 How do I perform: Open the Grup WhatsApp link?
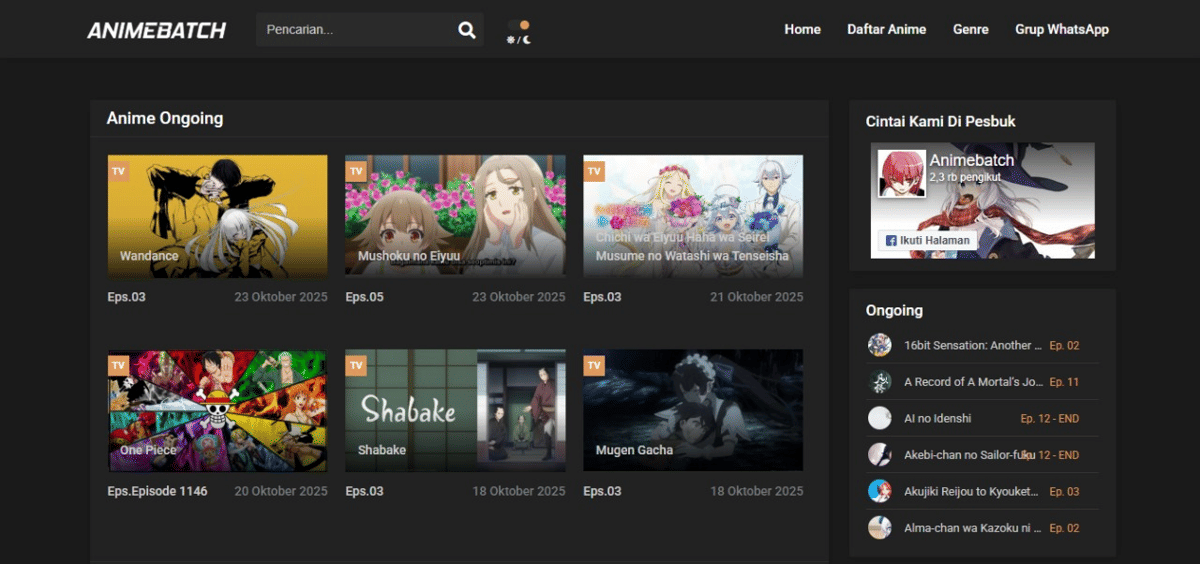click(1062, 29)
